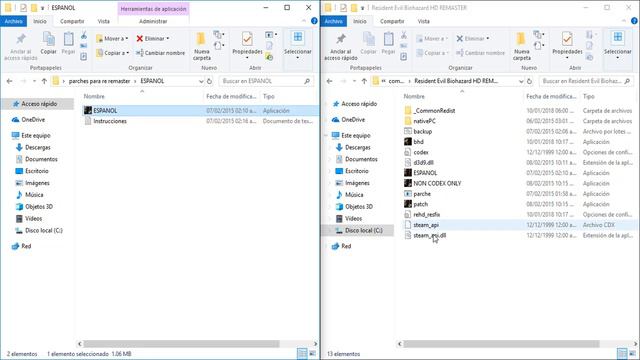The height and width of the screenshot is (360, 640).
Task: Click parches para re remaster breadcrumb
Action: point(99,81)
